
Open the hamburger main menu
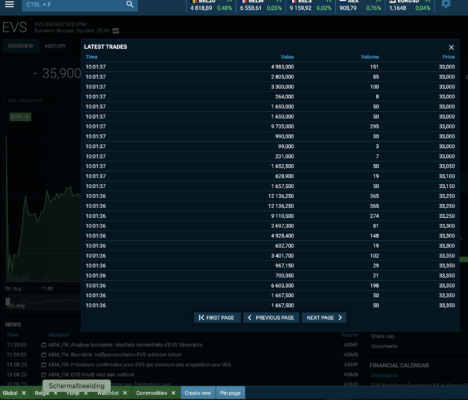[9, 5]
